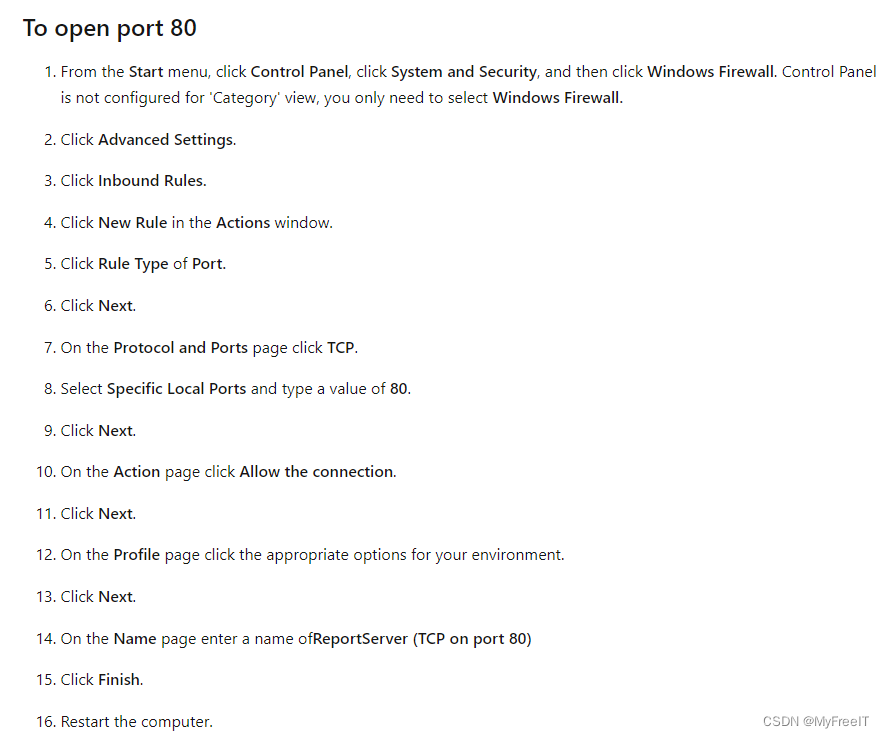Viewport: 884px width, 738px height.
Task: Click 'Protocol and Ports' in step 7
Action: click(x=180, y=347)
